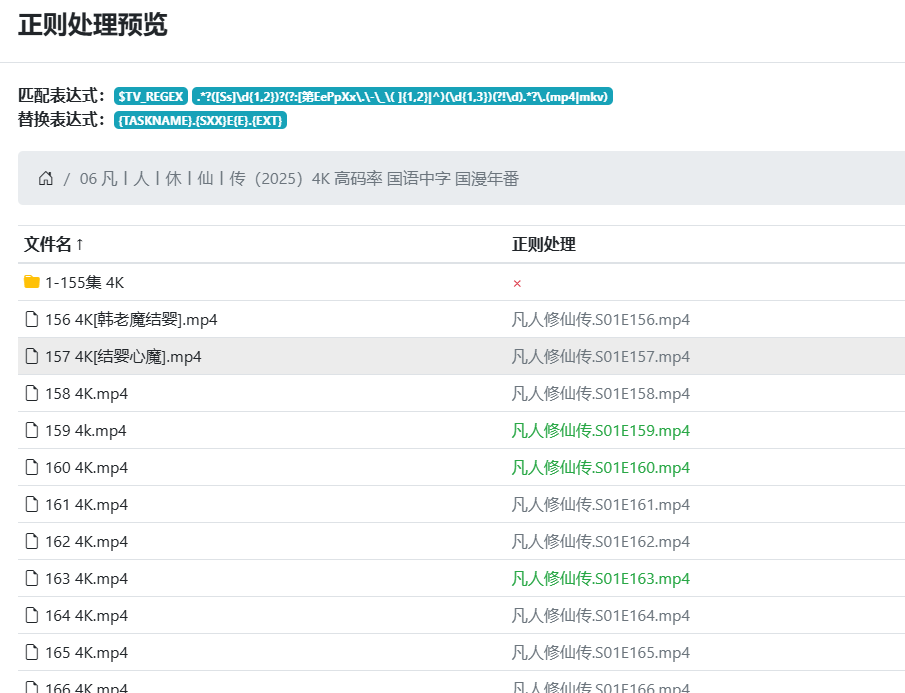Click the long regex expression badge
Screen dimensions: 905x693
402,96
